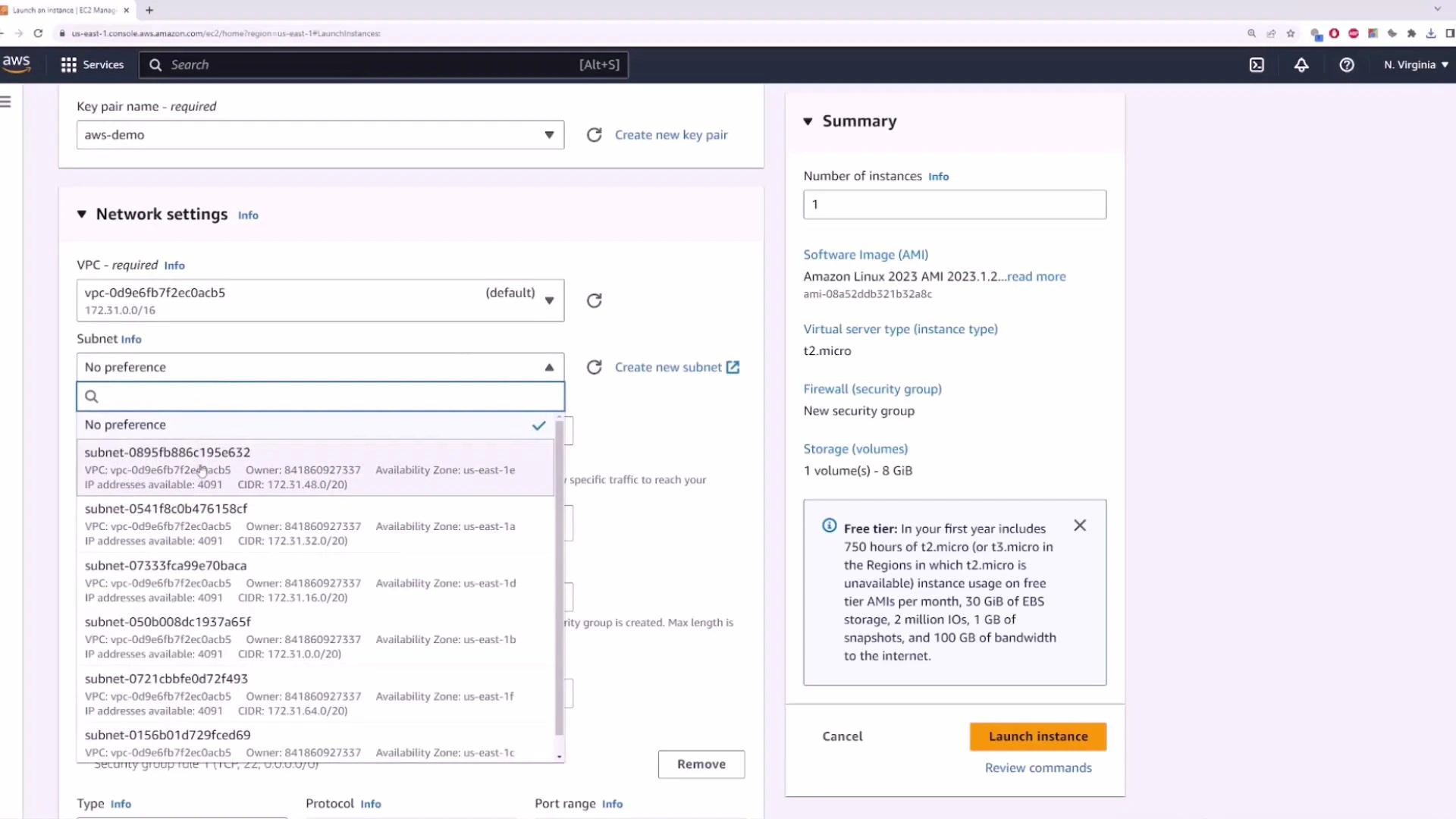This screenshot has height=819, width=1456.
Task: Collapse the Summary section
Action: tap(808, 121)
